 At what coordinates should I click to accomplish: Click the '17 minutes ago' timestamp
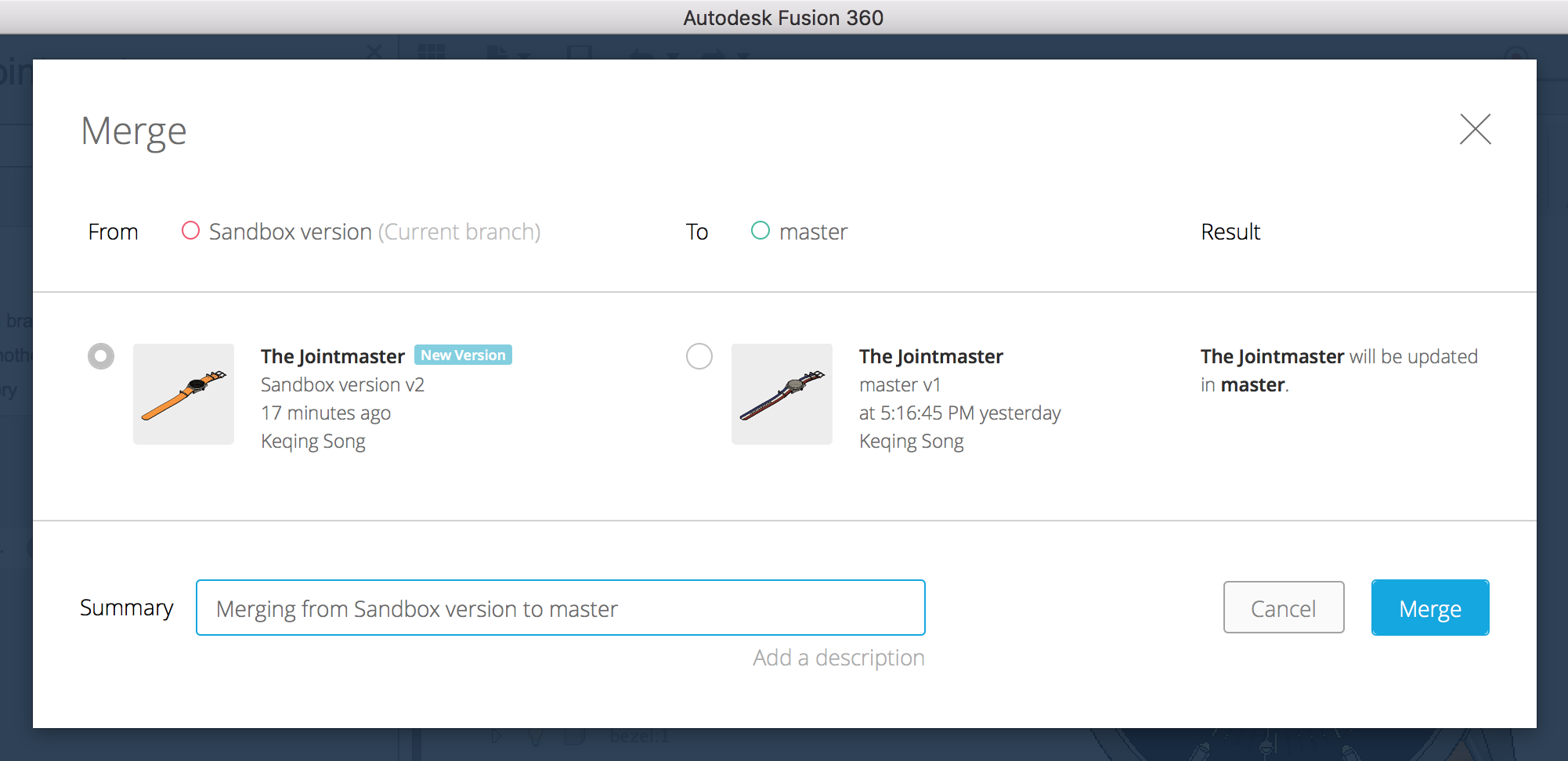tap(326, 413)
